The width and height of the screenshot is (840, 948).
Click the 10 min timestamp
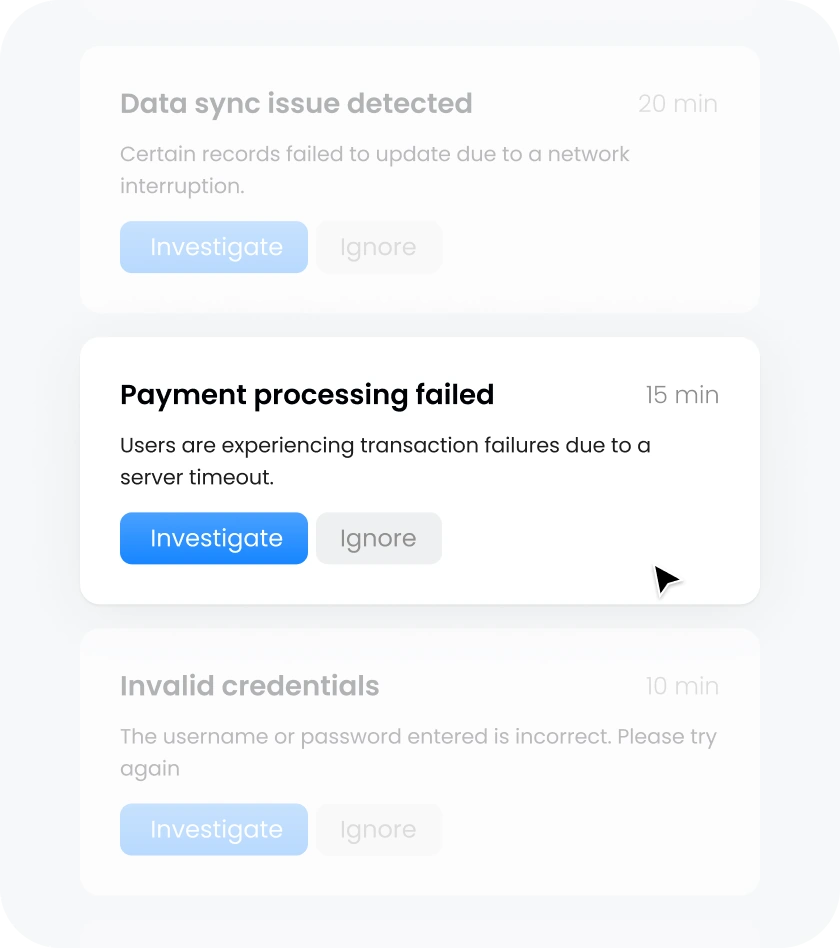click(682, 686)
